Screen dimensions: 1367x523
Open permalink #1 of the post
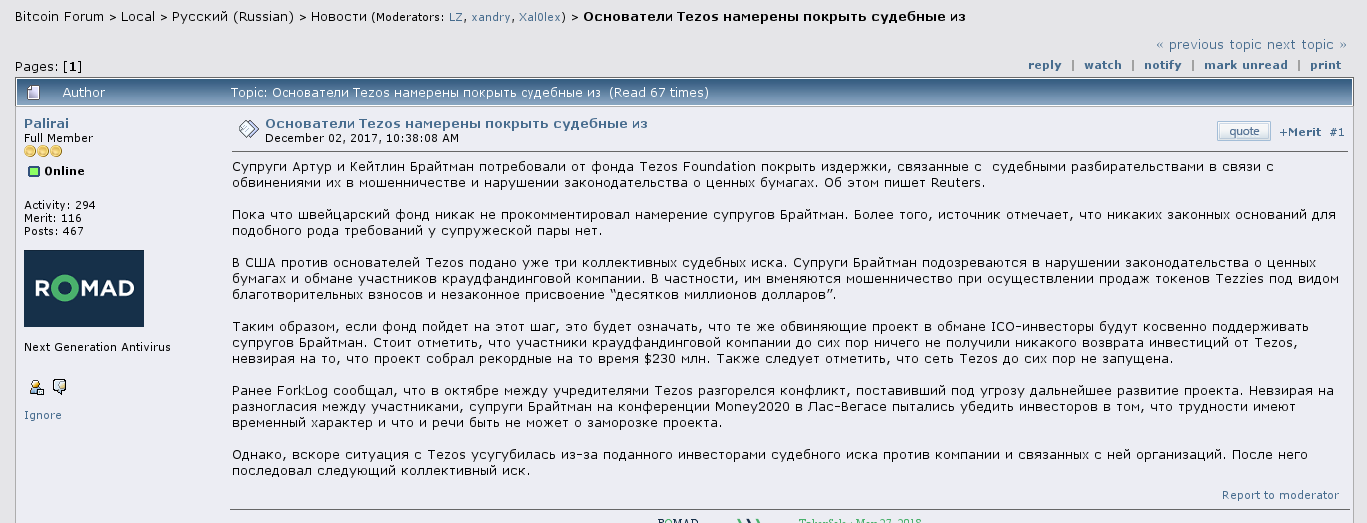pyautogui.click(x=1337, y=132)
